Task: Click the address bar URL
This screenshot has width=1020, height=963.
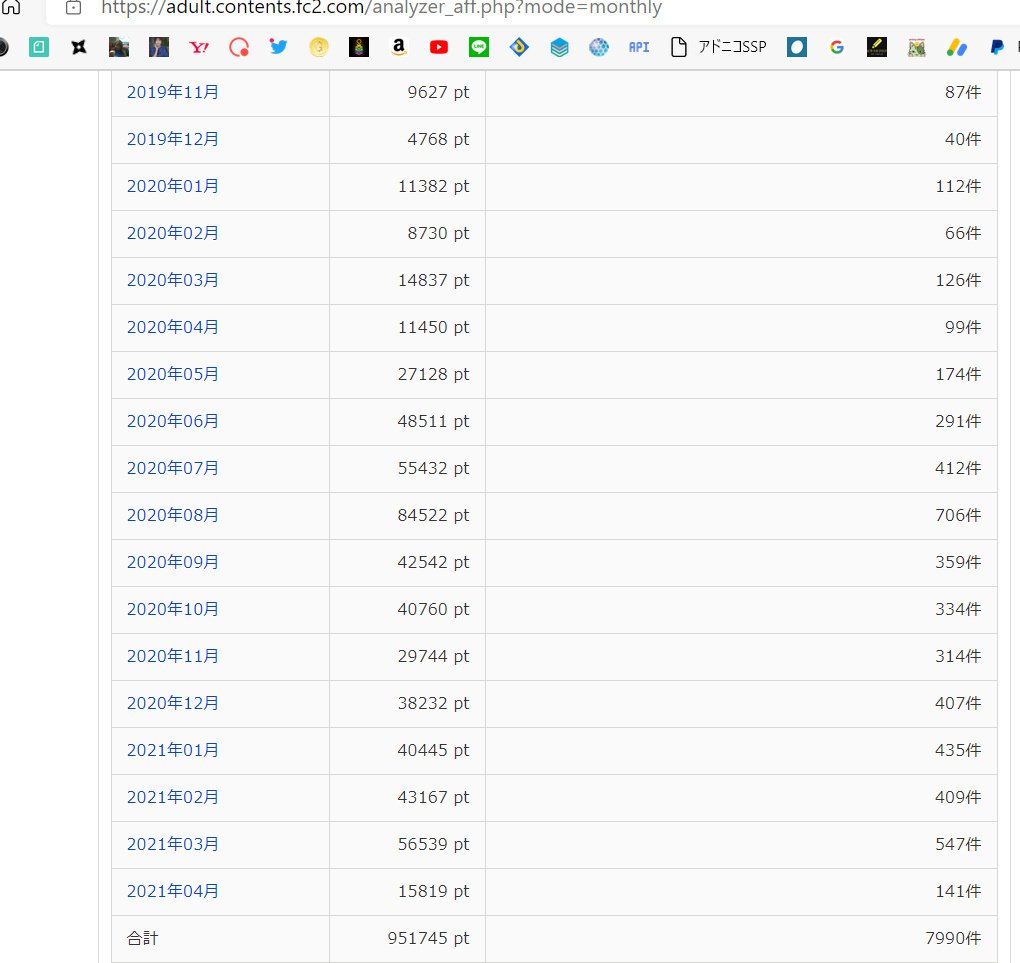Action: coord(381,8)
